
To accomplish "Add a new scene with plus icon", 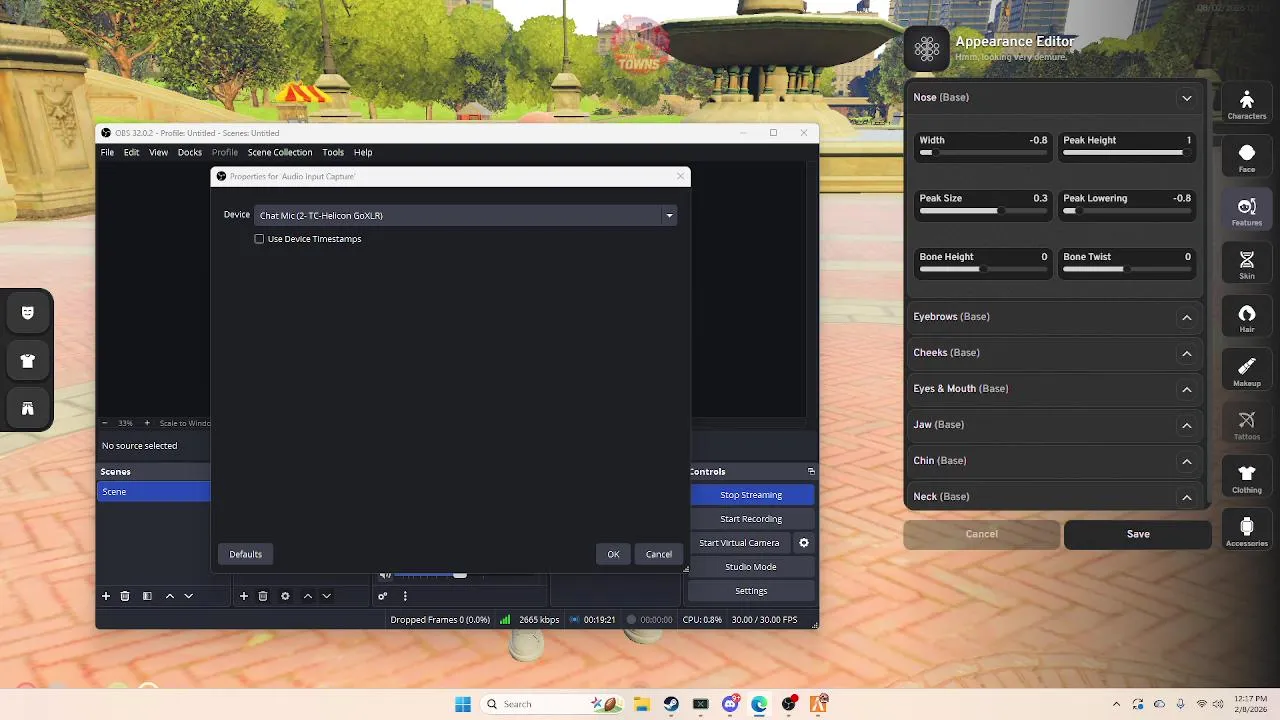I will coord(106,596).
